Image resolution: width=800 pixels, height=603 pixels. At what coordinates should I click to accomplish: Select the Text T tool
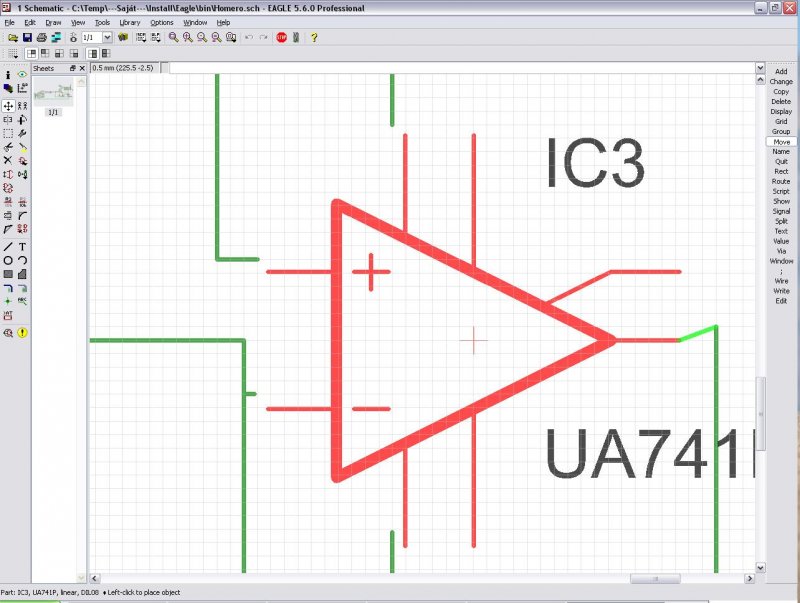click(x=22, y=247)
